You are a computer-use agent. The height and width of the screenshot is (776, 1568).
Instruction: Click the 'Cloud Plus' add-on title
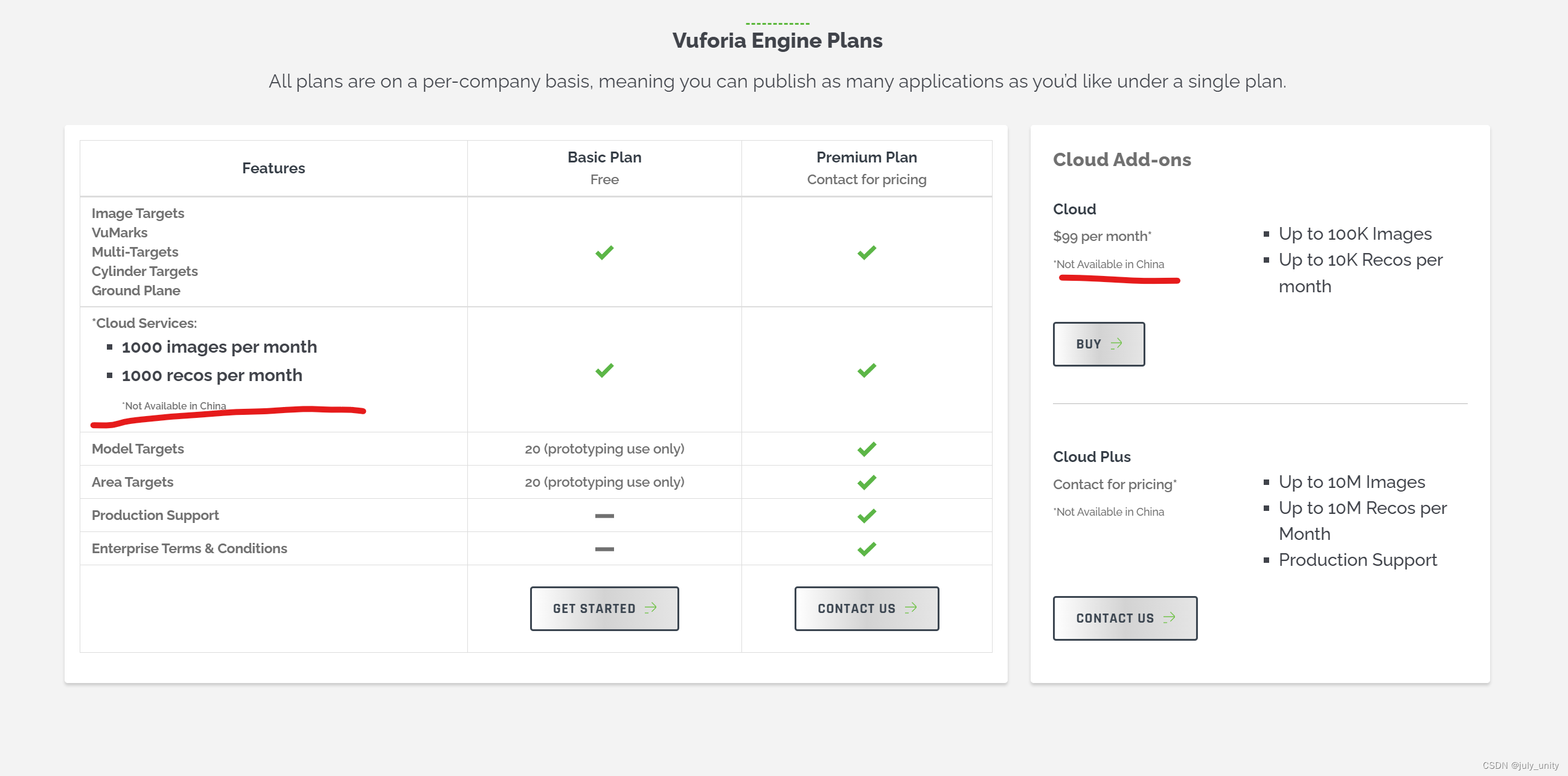[x=1092, y=457]
